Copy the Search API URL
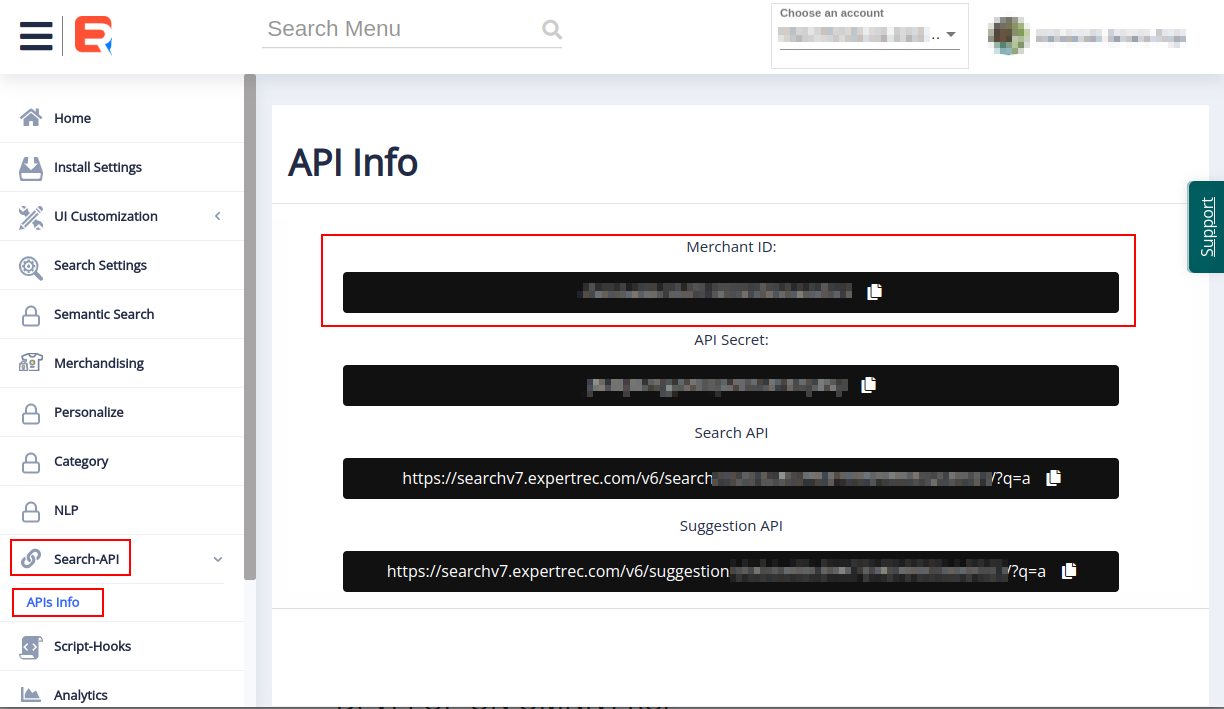 coord(1053,478)
